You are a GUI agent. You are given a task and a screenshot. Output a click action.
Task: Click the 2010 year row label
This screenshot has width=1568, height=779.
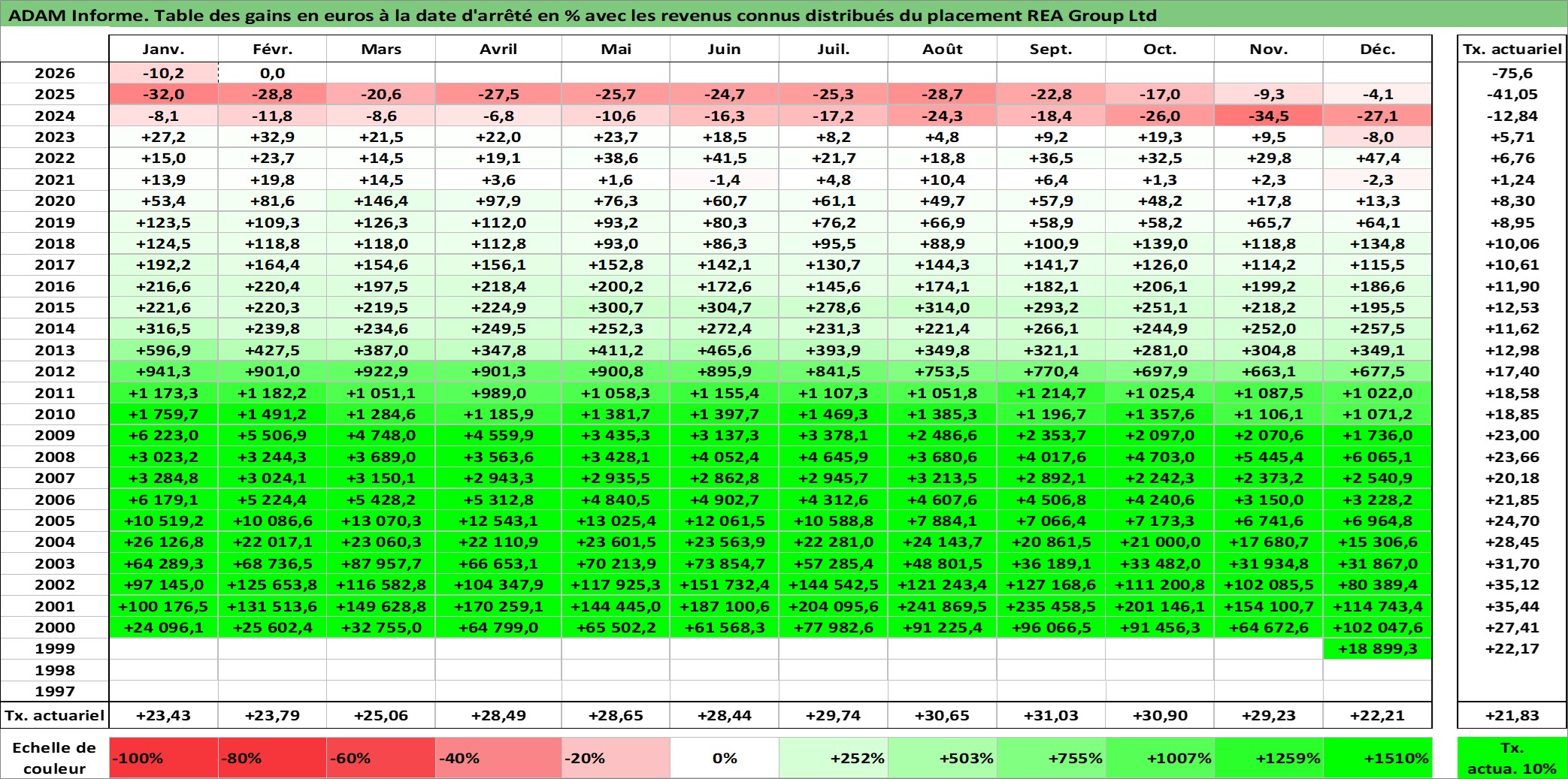55,414
